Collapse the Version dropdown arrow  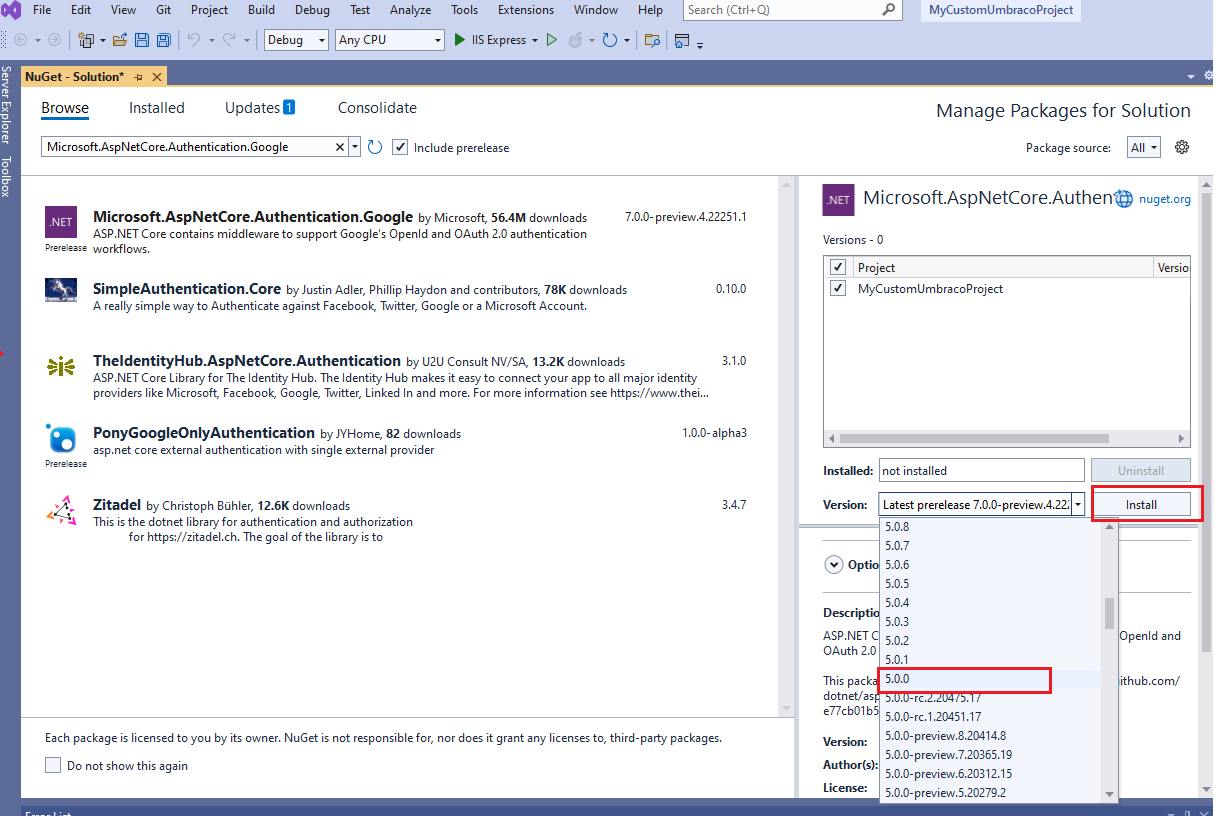tap(1077, 505)
